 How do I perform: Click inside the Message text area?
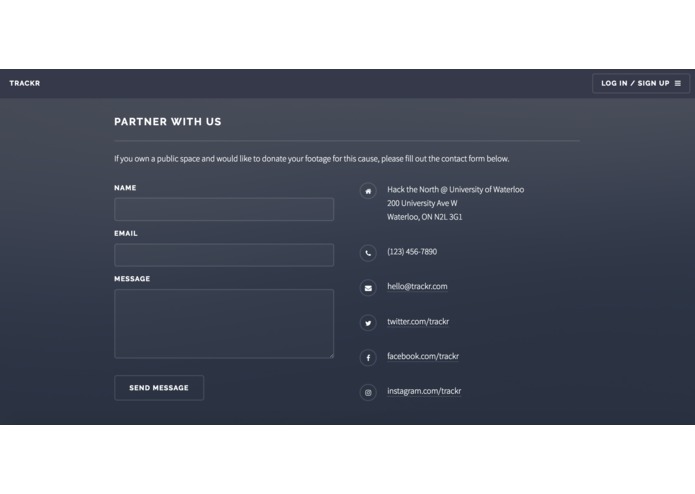224,323
